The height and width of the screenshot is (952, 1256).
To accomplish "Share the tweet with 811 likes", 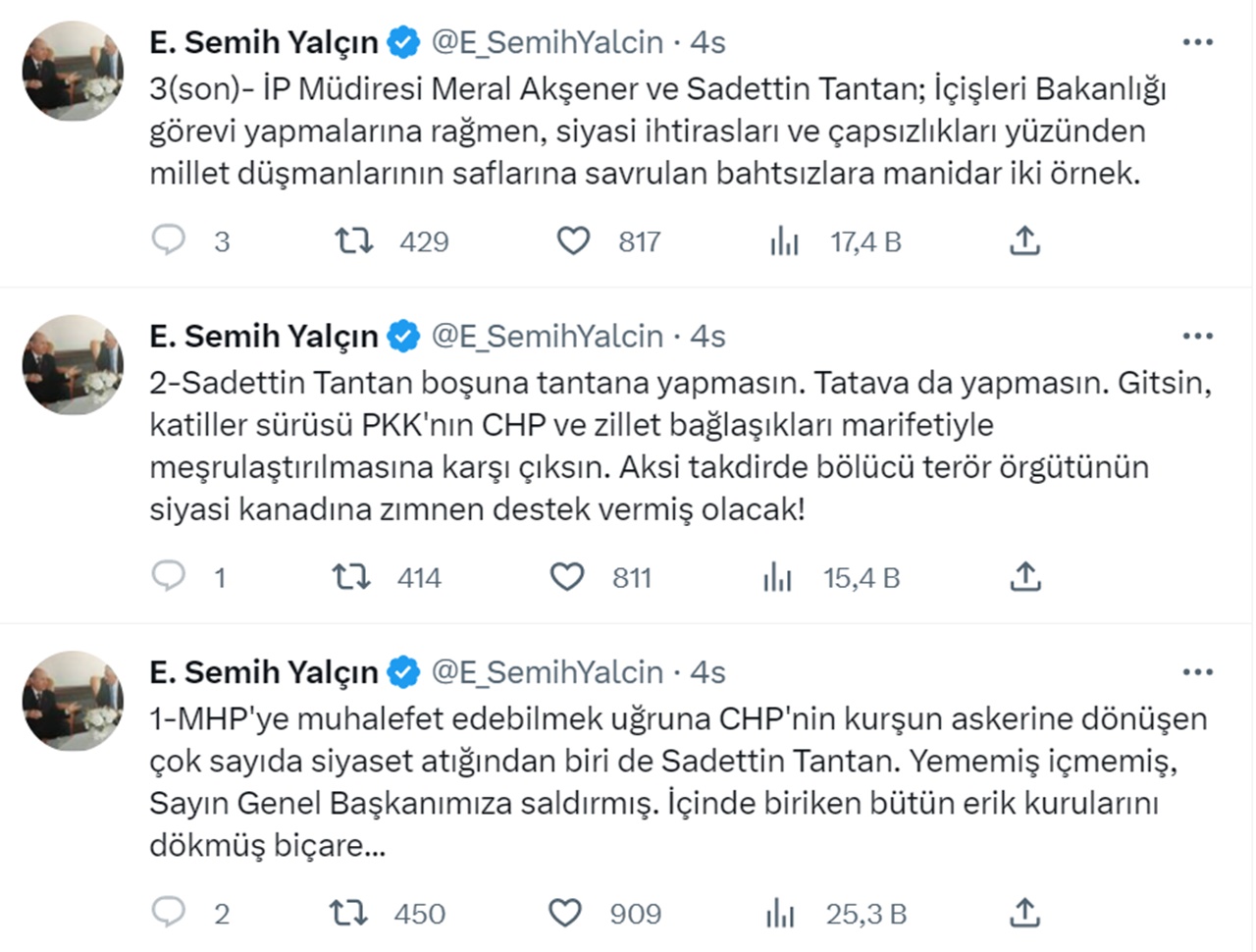I will (x=1024, y=576).
